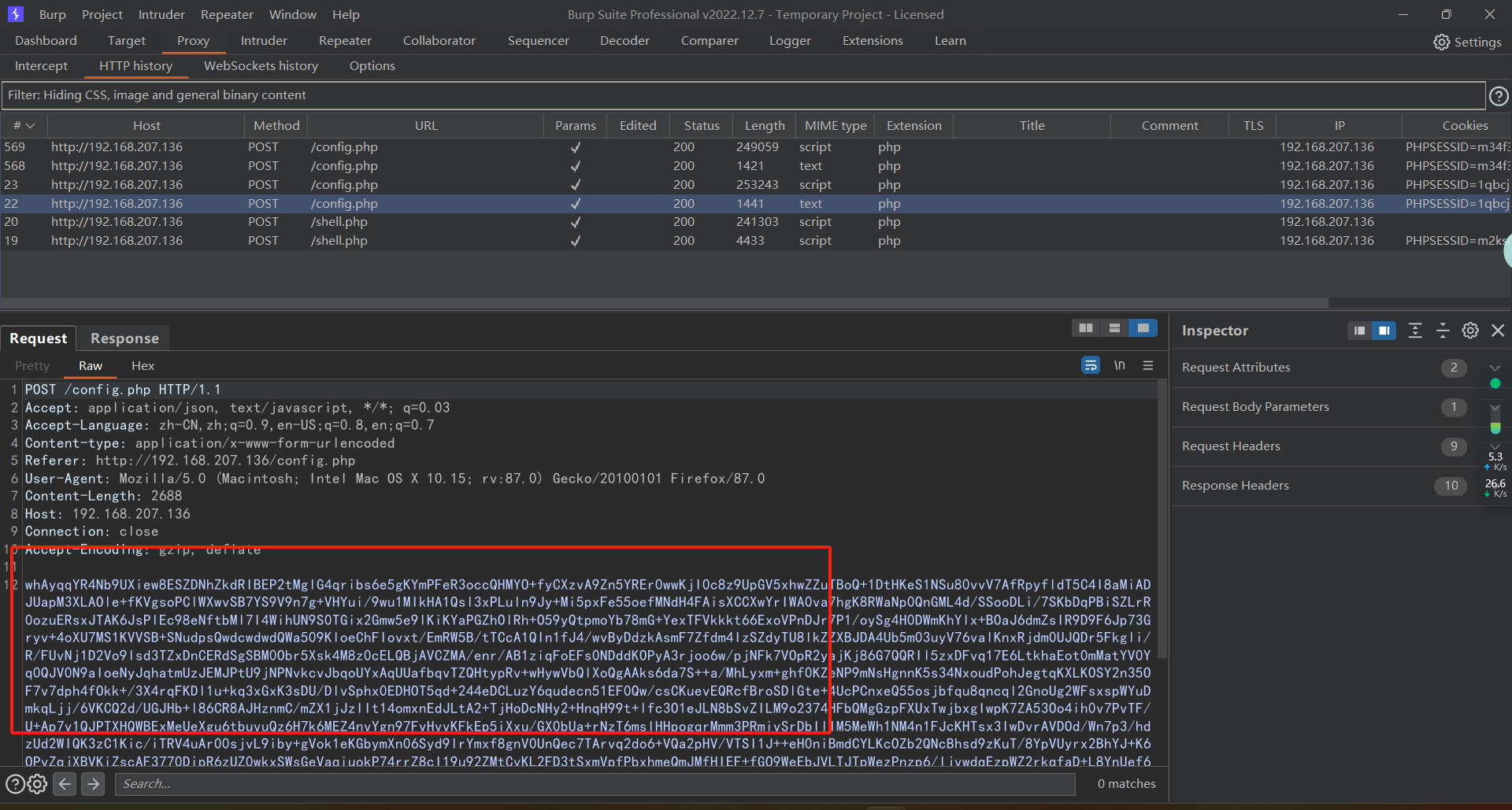Select history row number 569
1512x810 pixels.
coord(756,147)
